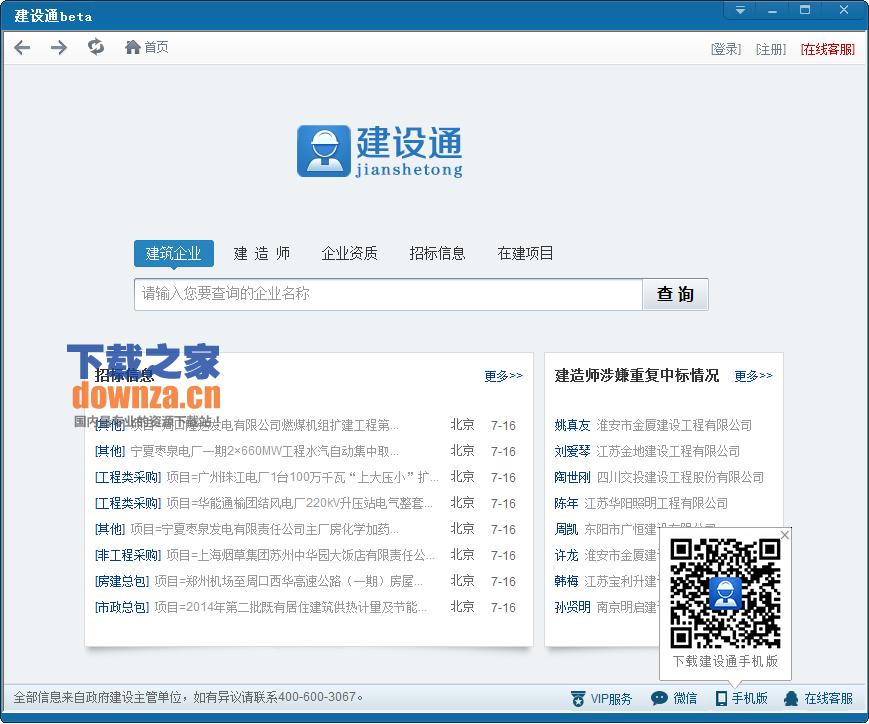This screenshot has height=724, width=869.
Task: Open 四川交投建设工程股份有限公司 company
Action: [680, 477]
